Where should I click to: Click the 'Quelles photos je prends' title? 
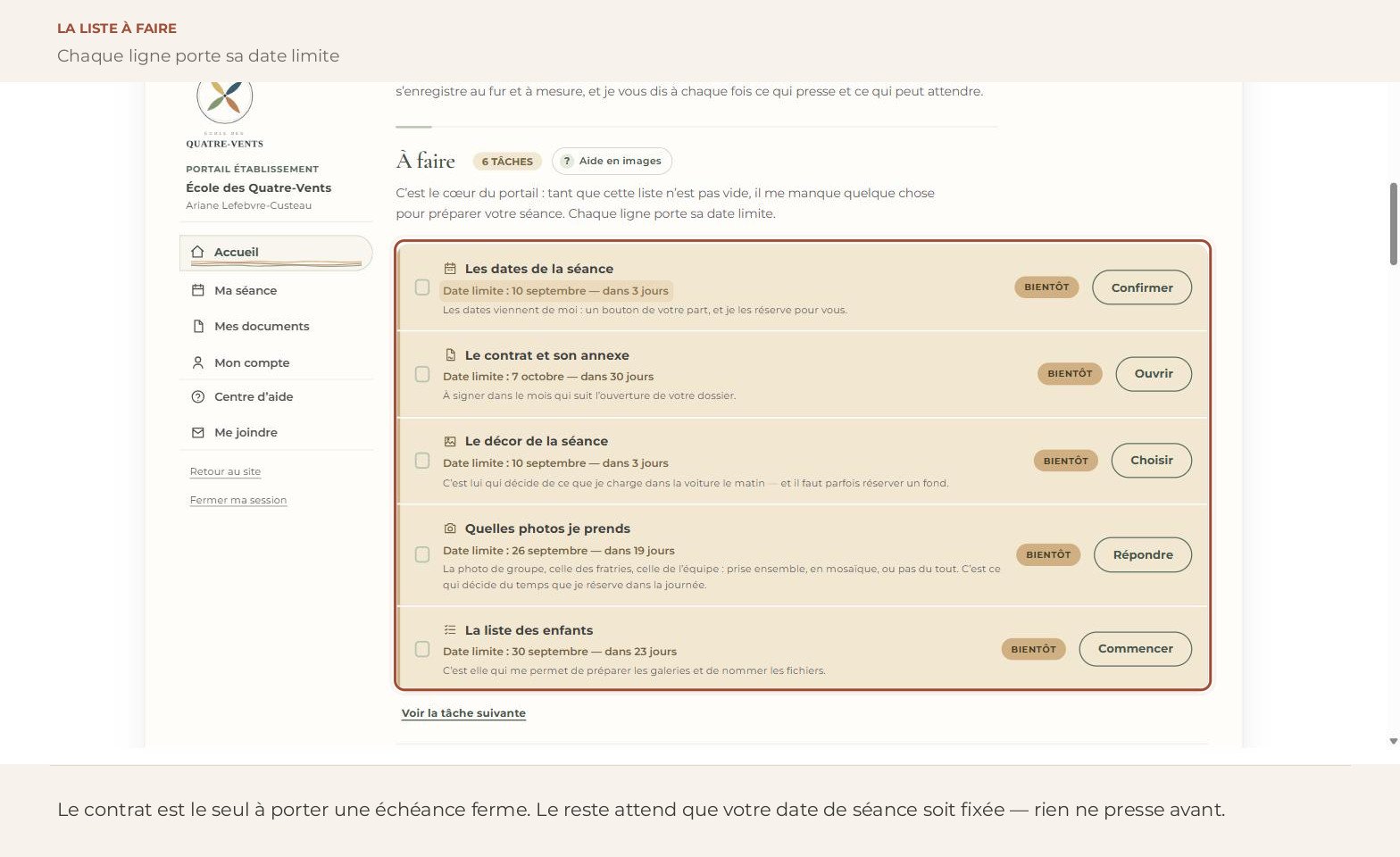(x=547, y=528)
